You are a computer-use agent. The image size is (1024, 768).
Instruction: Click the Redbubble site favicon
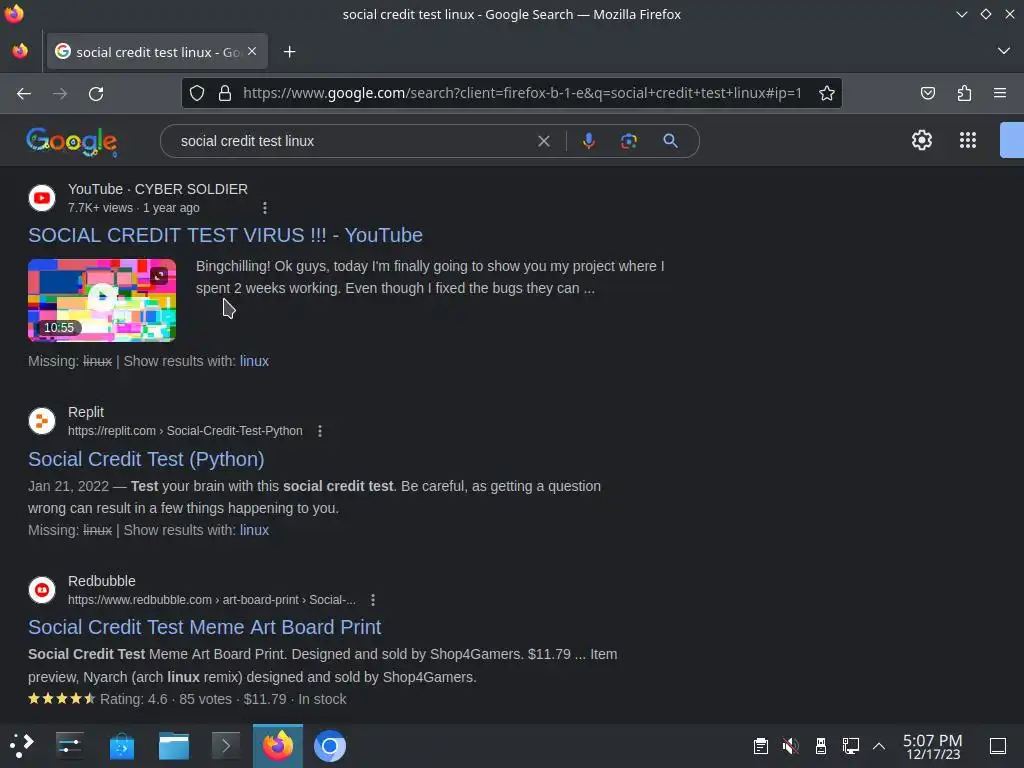point(42,590)
